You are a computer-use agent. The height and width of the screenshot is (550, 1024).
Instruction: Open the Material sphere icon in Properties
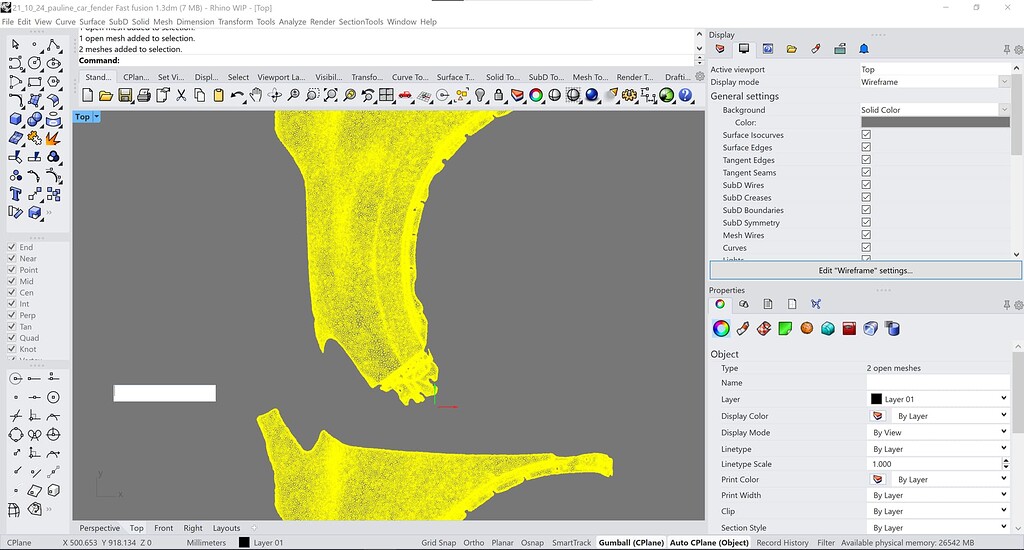pyautogui.click(x=807, y=328)
